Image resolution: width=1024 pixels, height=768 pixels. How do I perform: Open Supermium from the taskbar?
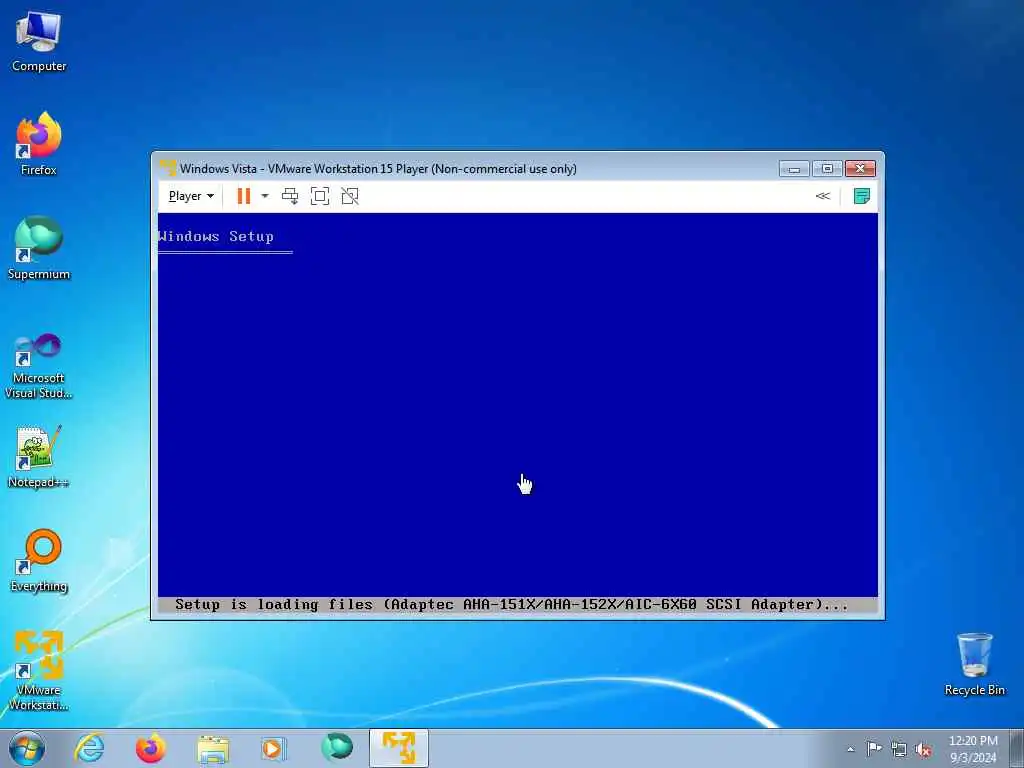[337, 748]
